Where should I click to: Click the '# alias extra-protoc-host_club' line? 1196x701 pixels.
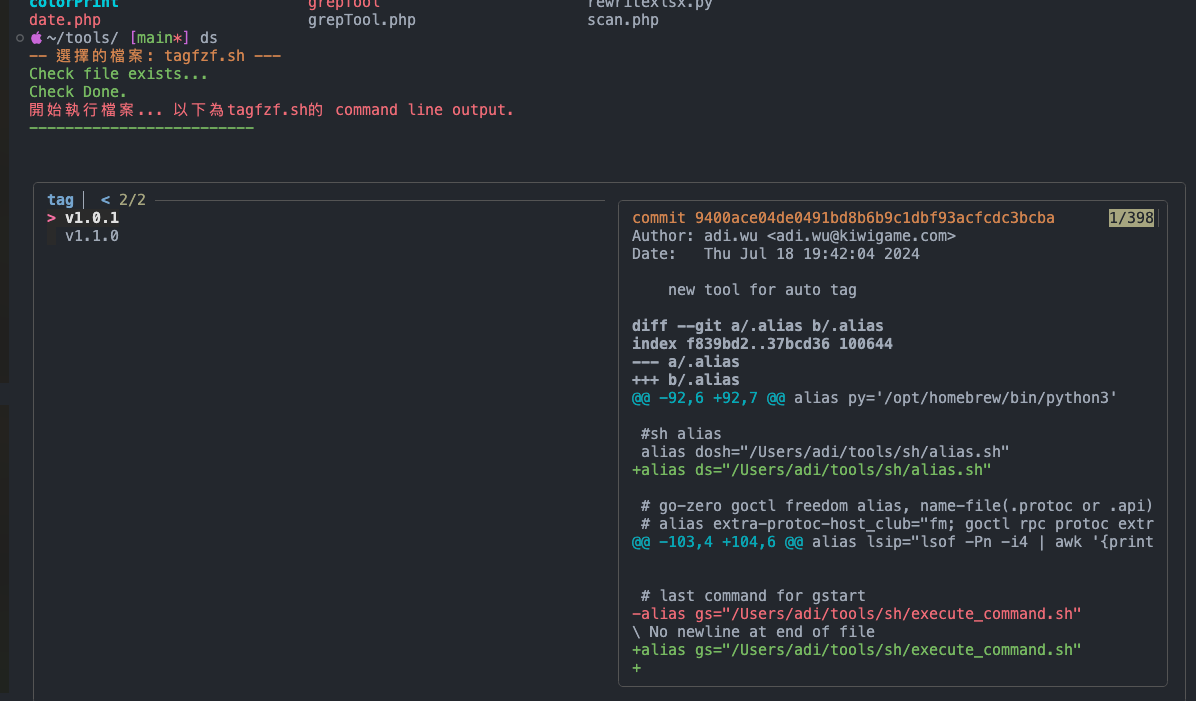pyautogui.click(x=896, y=524)
